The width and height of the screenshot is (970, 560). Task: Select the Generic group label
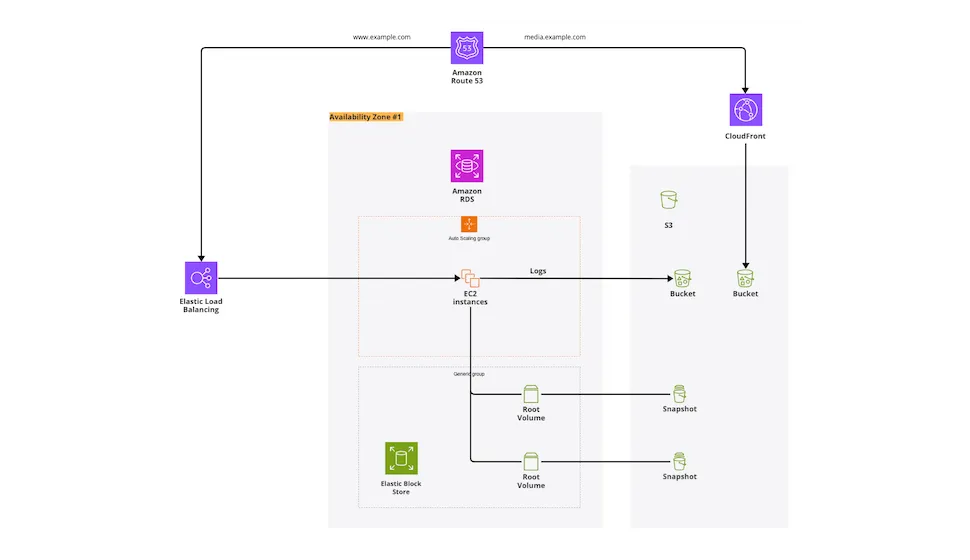click(469, 374)
